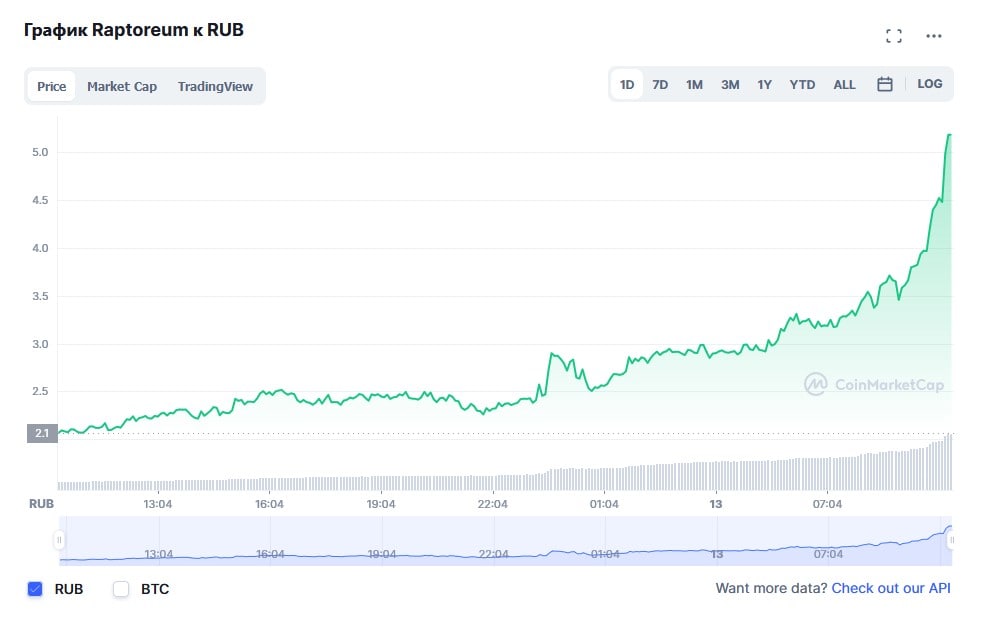
Task: Follow the Check out our API link
Action: 890,588
